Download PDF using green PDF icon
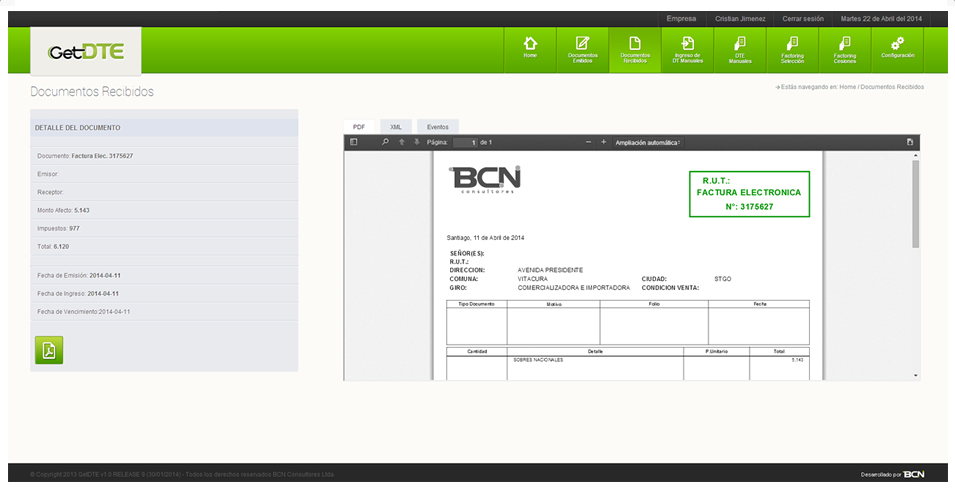955x493 pixels. (x=49, y=350)
